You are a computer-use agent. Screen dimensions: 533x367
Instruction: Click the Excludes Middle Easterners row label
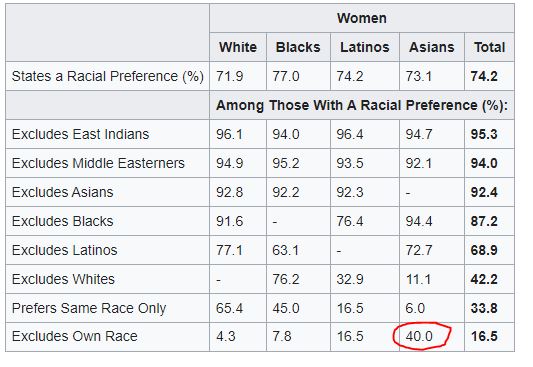pyautogui.click(x=98, y=163)
